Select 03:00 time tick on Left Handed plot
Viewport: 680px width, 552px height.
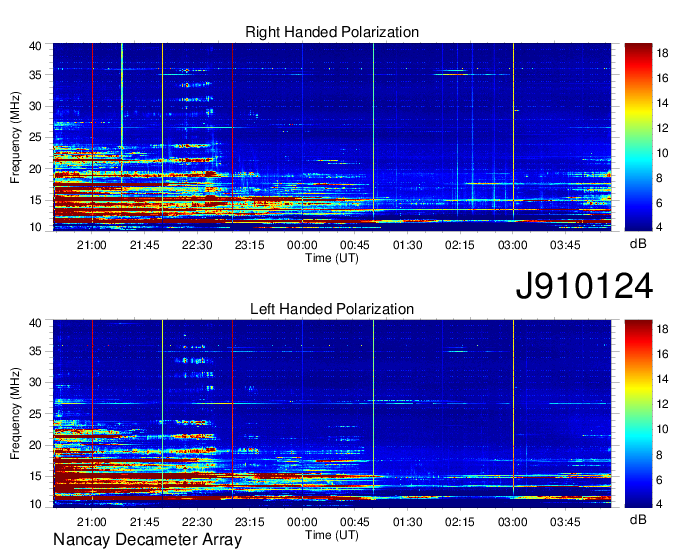(x=513, y=522)
